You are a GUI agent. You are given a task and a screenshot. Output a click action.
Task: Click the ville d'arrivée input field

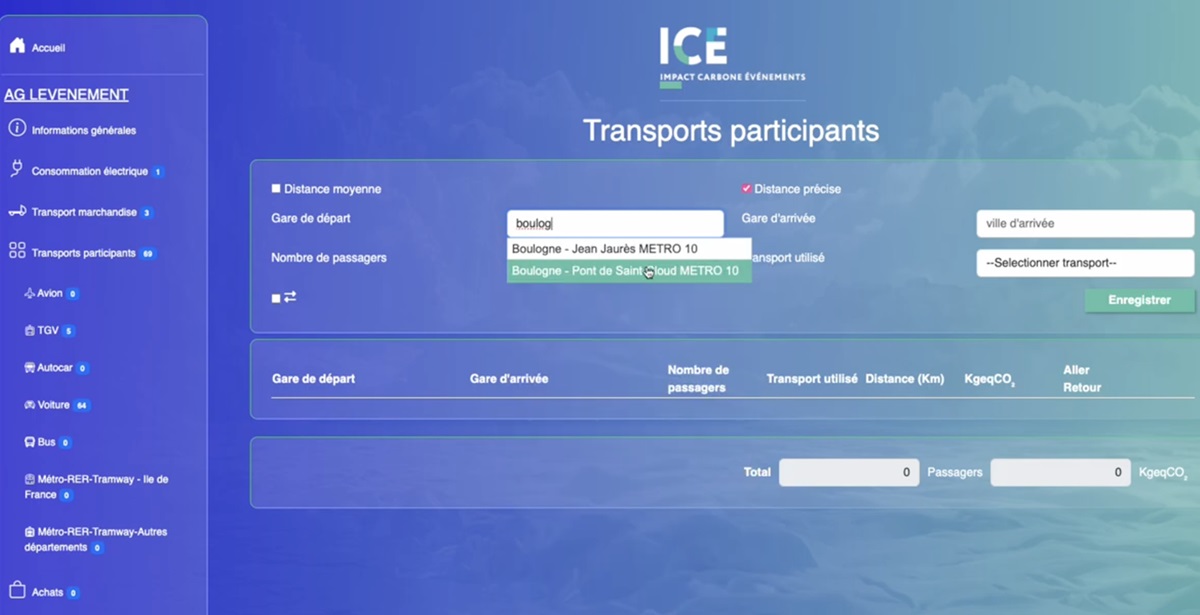[1084, 224]
